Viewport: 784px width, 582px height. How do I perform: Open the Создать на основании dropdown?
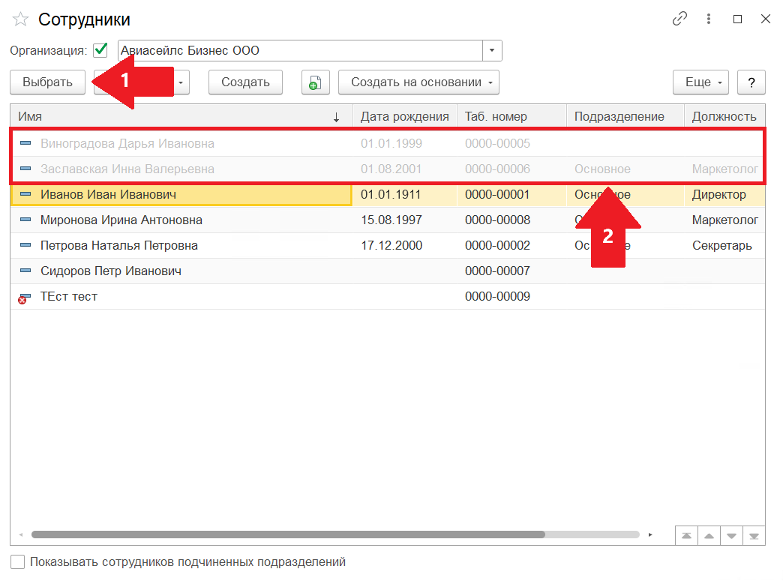418,82
